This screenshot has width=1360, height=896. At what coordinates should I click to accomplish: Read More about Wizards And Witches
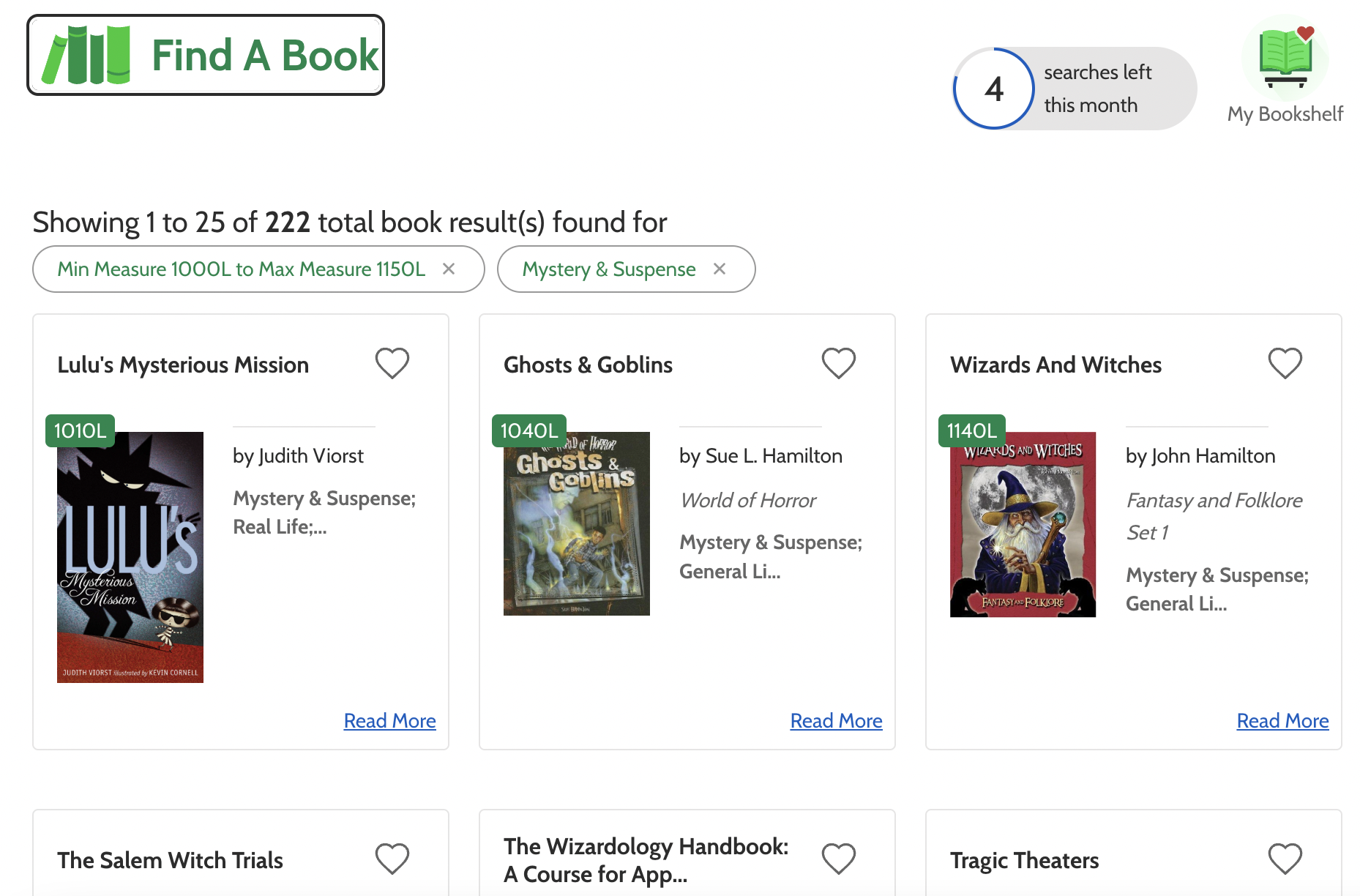(1283, 720)
